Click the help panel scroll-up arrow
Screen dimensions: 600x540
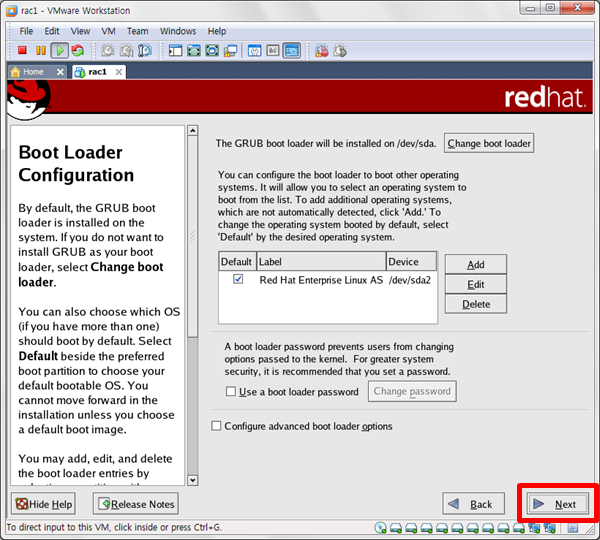(192, 131)
